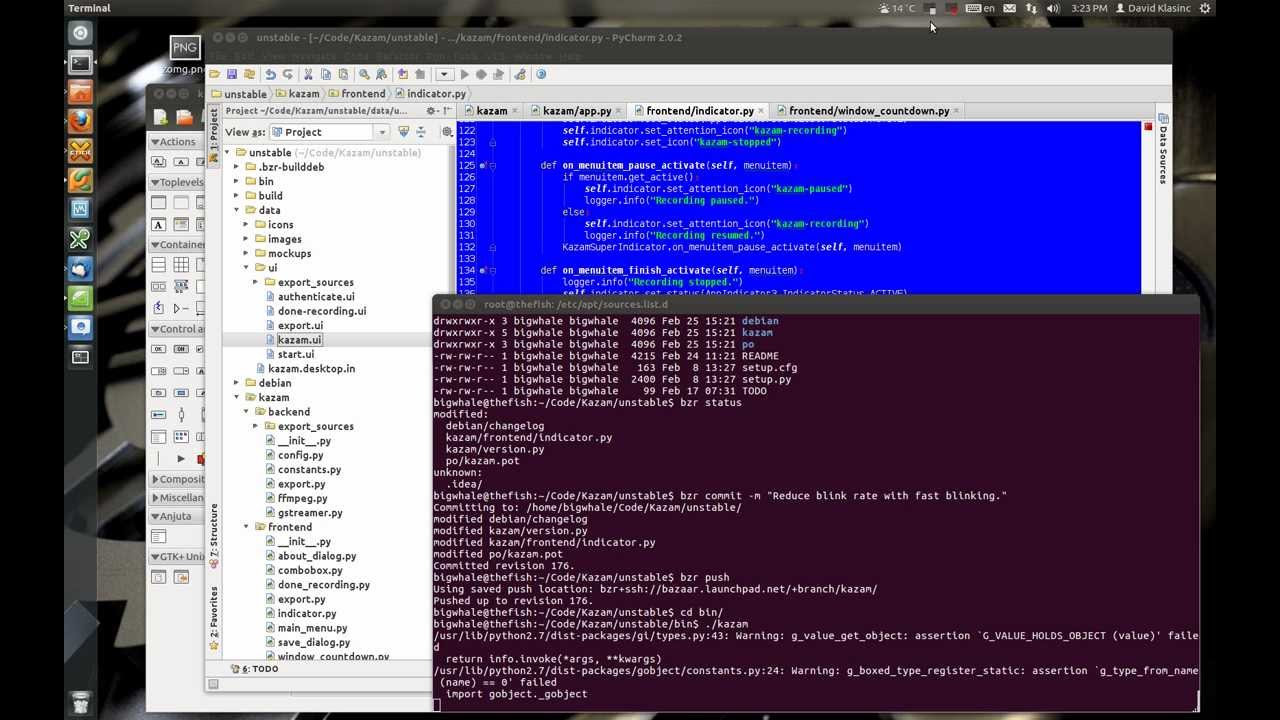The width and height of the screenshot is (1280, 720).
Task: Click the unstable breadcrumb in navigation bar
Action: point(239,94)
